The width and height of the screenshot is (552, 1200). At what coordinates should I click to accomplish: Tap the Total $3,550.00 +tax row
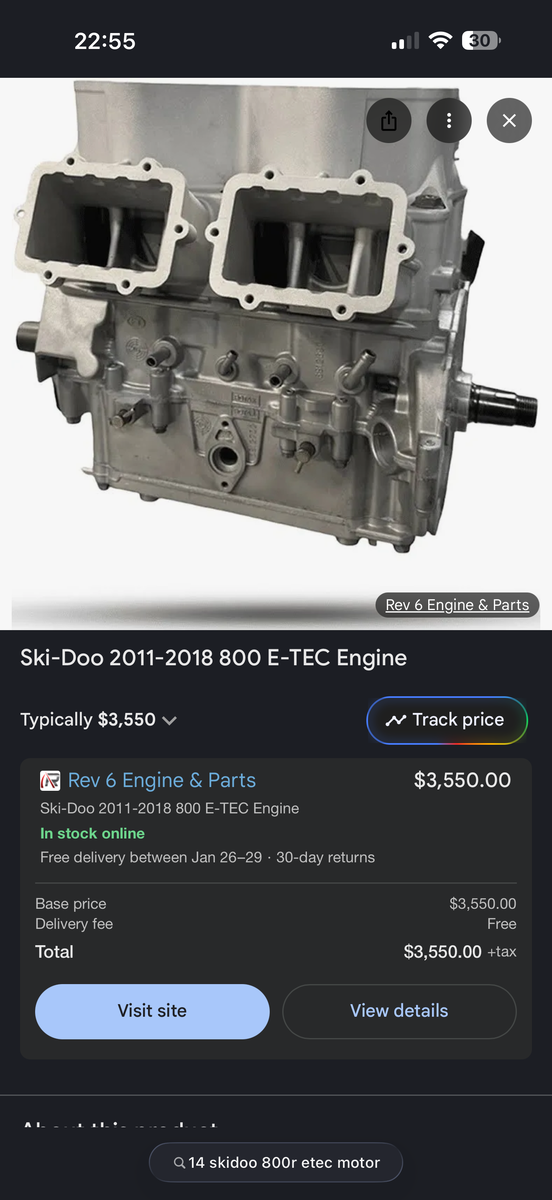pos(276,952)
